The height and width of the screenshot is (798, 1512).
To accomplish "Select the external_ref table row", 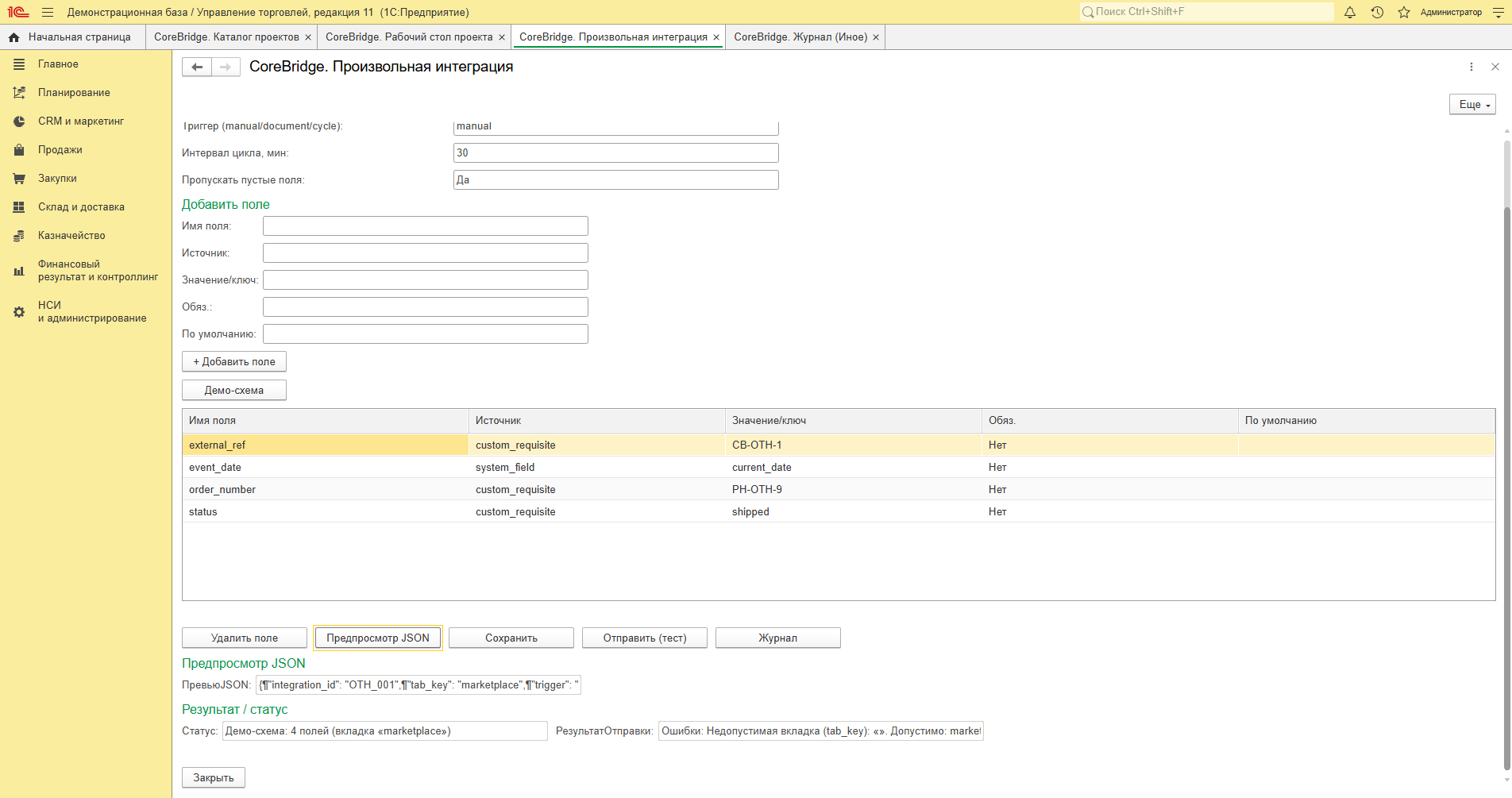I will 839,445.
